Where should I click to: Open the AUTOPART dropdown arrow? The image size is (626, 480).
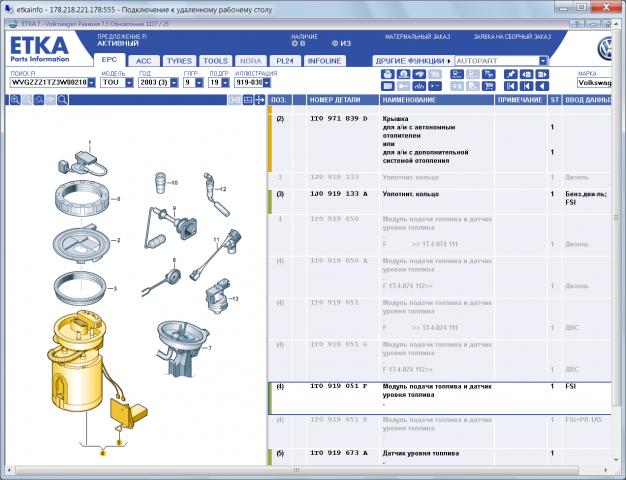[x=543, y=61]
